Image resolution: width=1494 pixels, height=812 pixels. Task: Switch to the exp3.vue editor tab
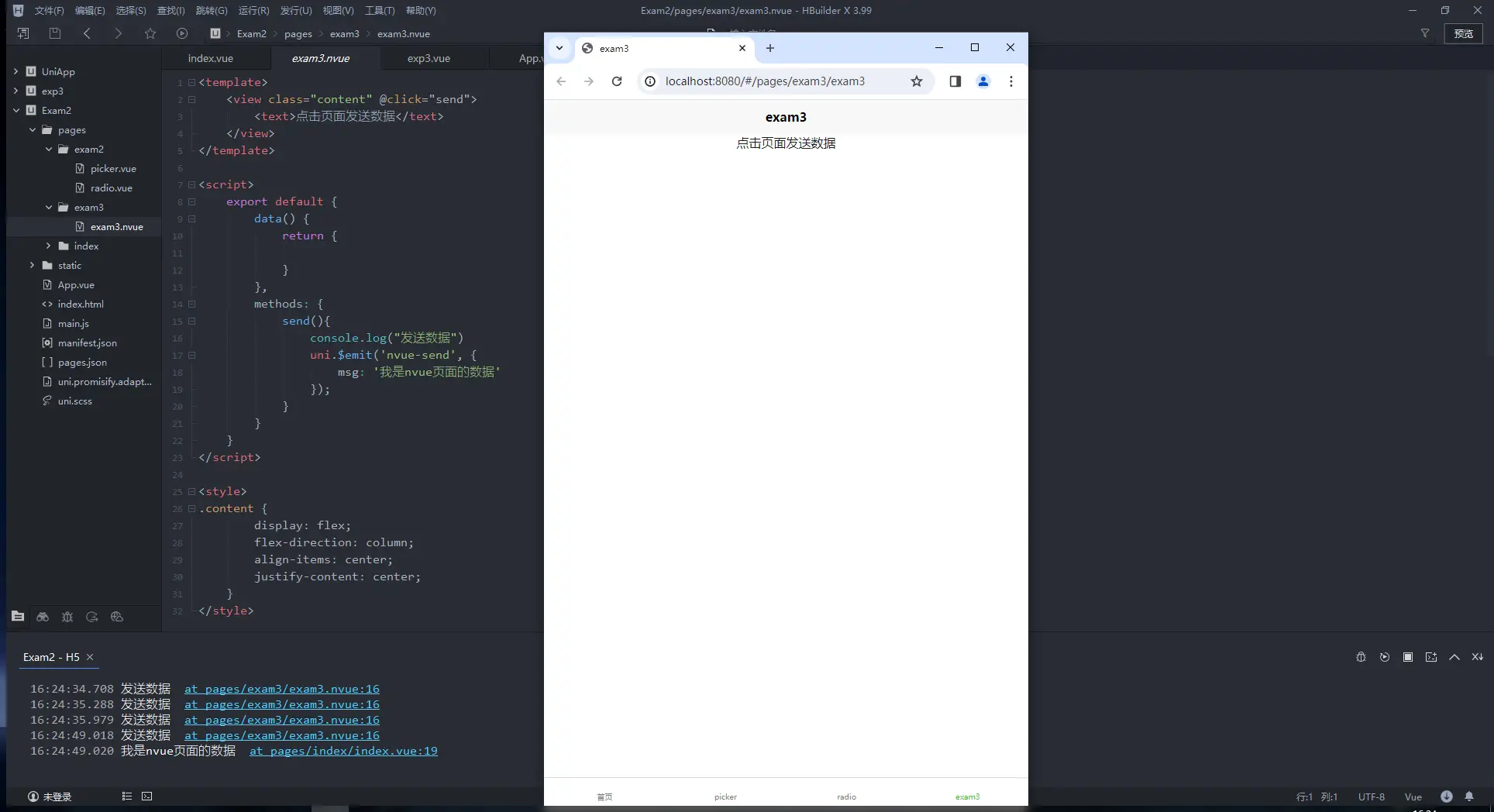pos(429,58)
